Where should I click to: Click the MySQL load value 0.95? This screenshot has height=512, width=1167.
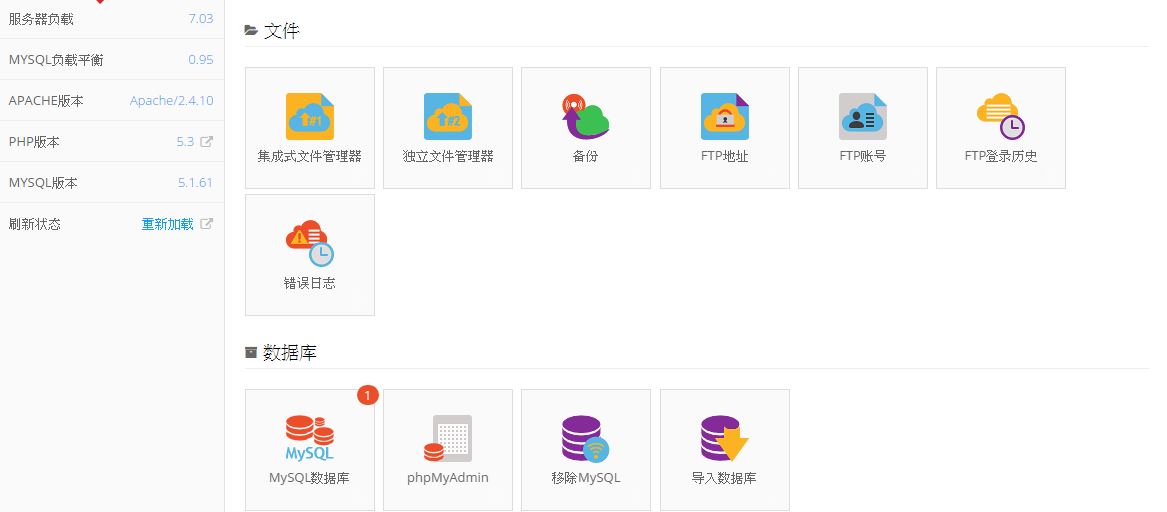[x=201, y=60]
